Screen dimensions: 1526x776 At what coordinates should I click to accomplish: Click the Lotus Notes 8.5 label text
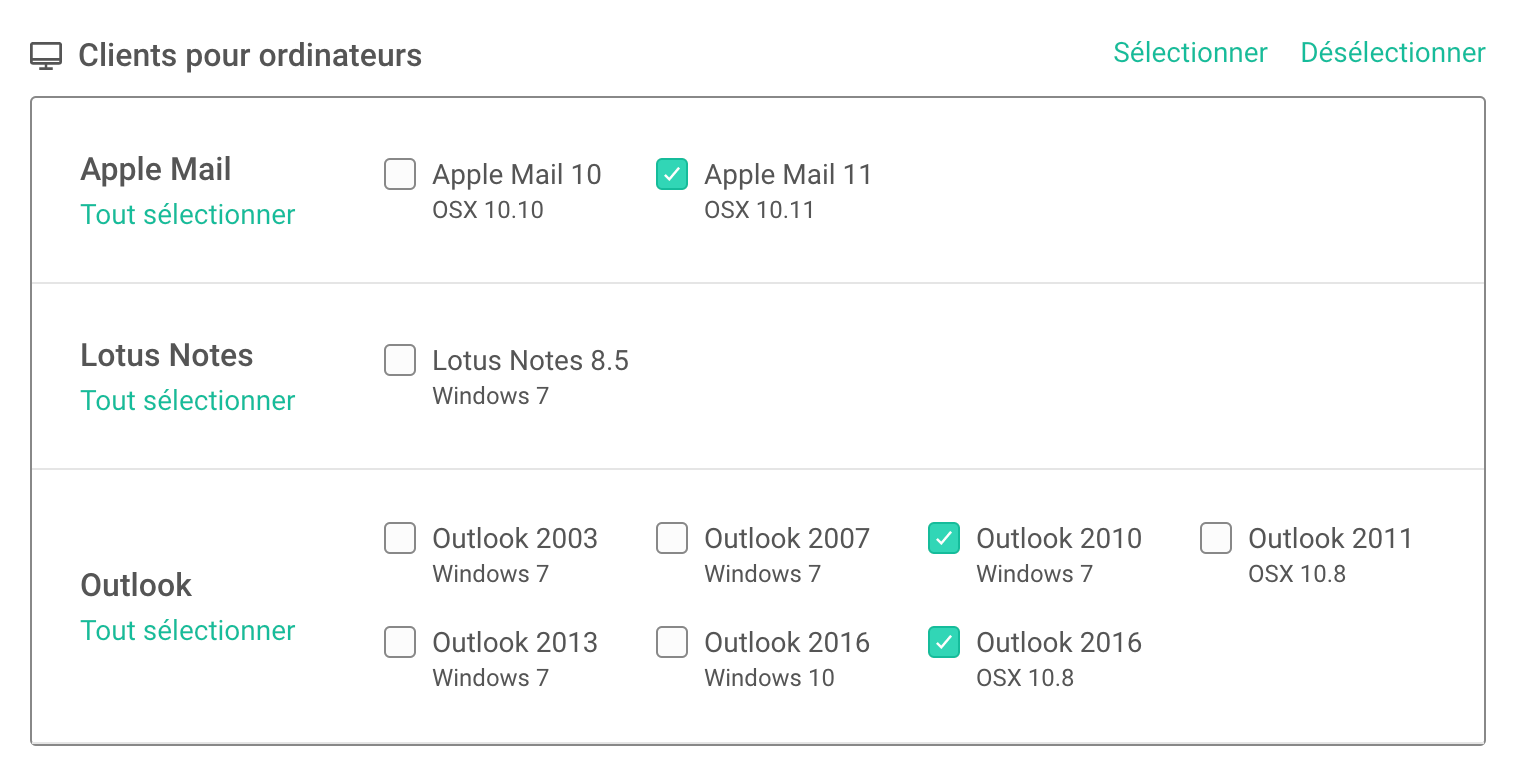click(531, 361)
